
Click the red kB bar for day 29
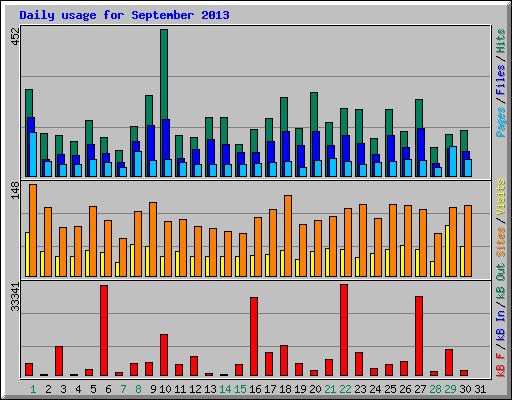(449, 363)
